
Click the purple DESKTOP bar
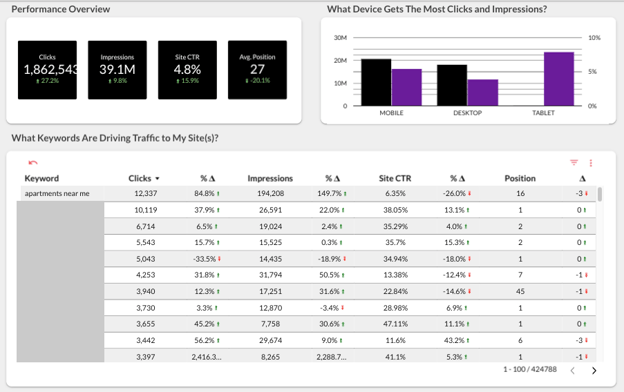tap(483, 92)
